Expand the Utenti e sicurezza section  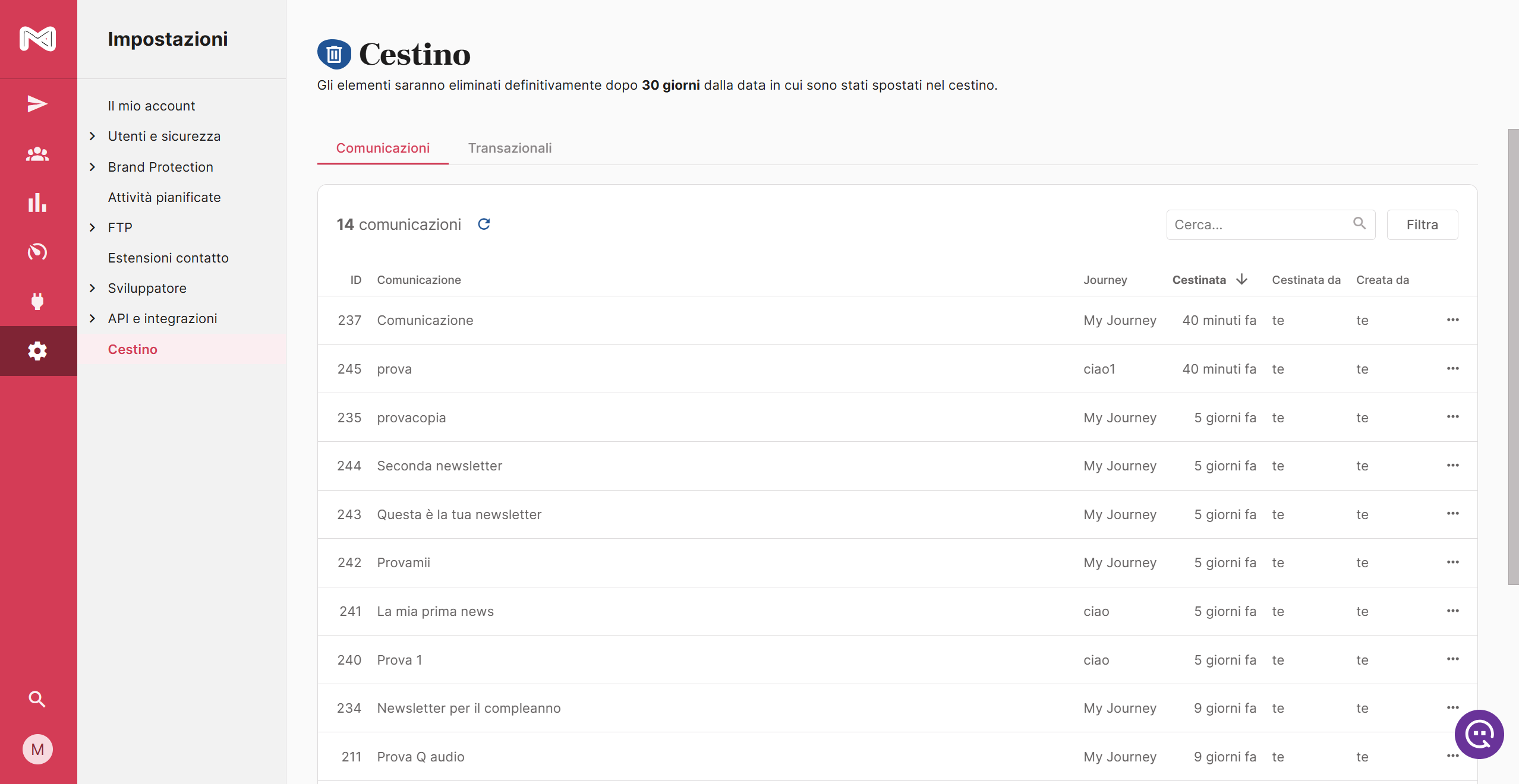pyautogui.click(x=93, y=136)
